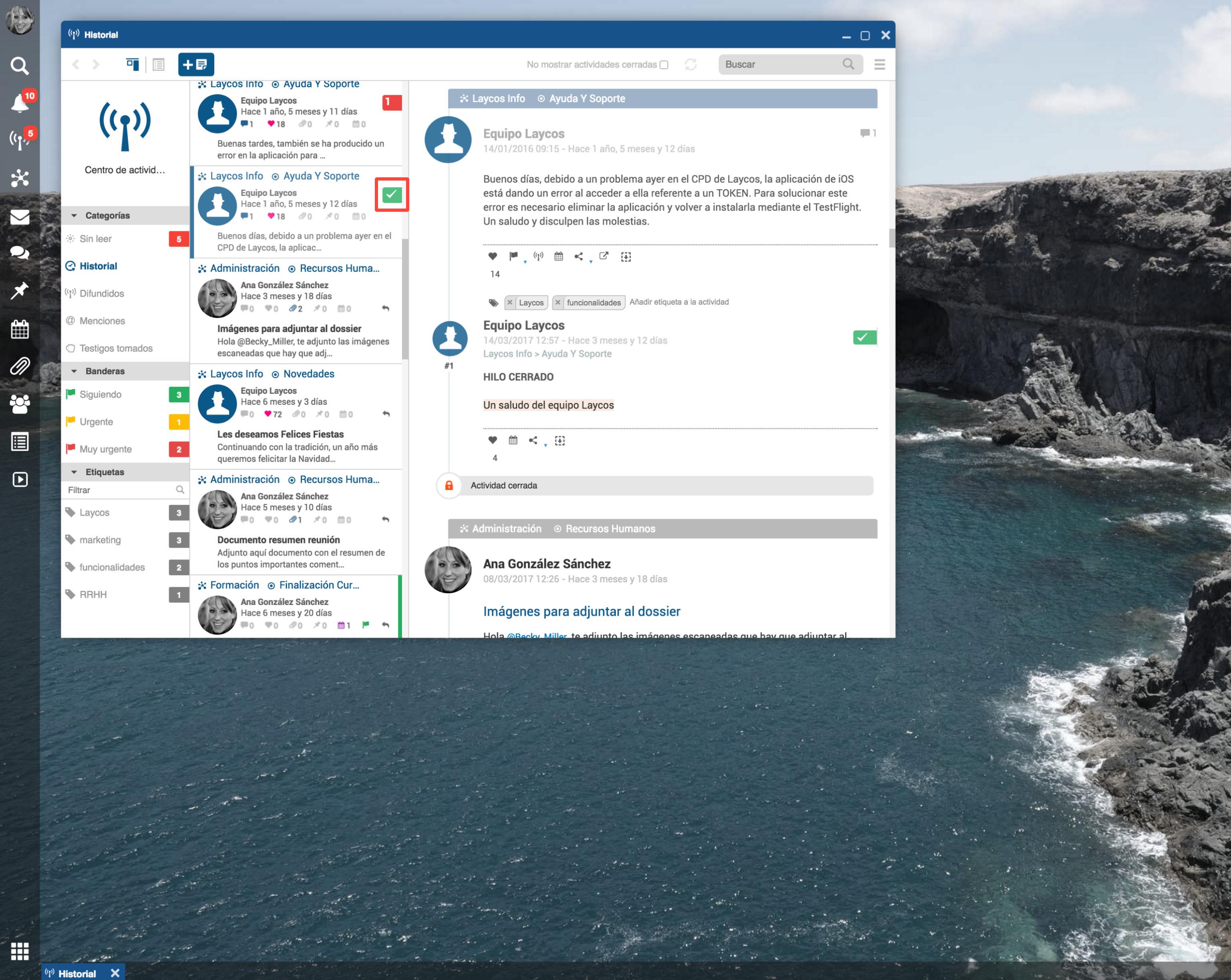The image size is (1231, 980).
Task: Open the paperclip attachments icon in dock
Action: pyautogui.click(x=19, y=366)
